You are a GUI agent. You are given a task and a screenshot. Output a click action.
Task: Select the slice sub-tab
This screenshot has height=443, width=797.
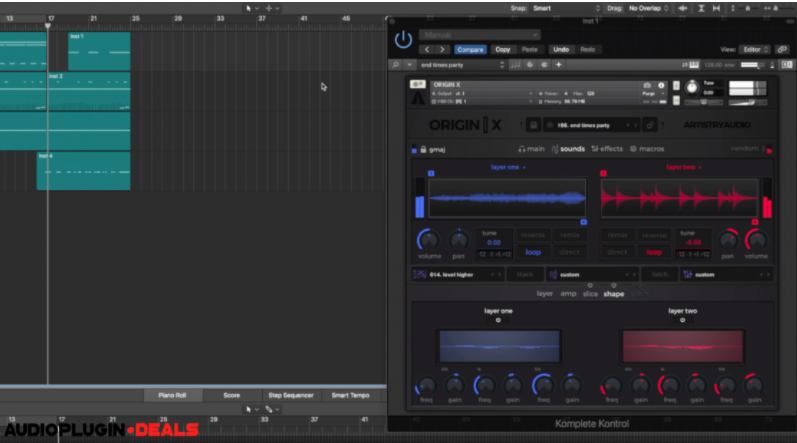pyautogui.click(x=590, y=294)
